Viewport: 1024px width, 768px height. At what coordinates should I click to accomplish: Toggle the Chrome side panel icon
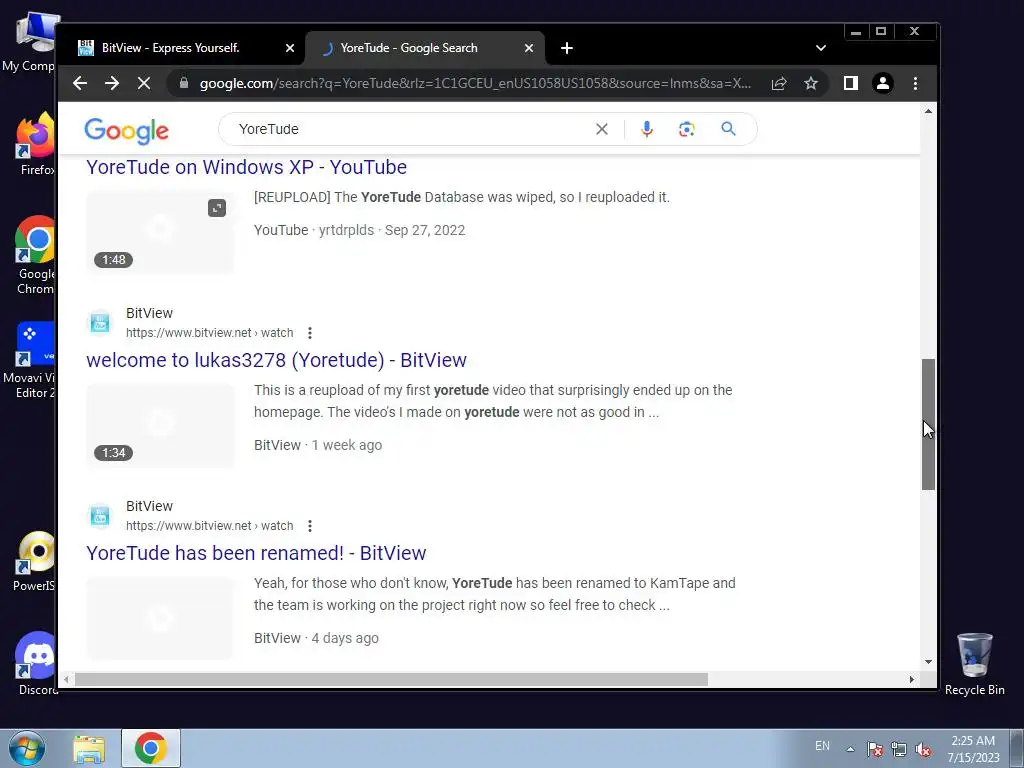point(850,83)
